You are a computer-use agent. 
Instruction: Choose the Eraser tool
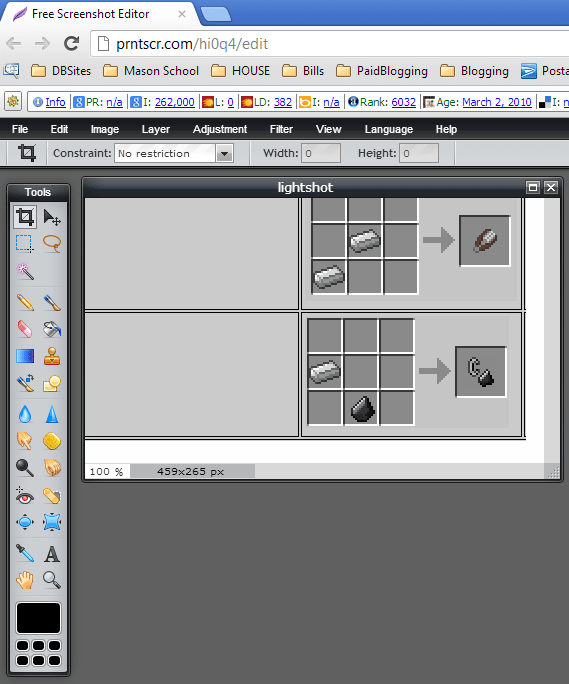point(25,329)
